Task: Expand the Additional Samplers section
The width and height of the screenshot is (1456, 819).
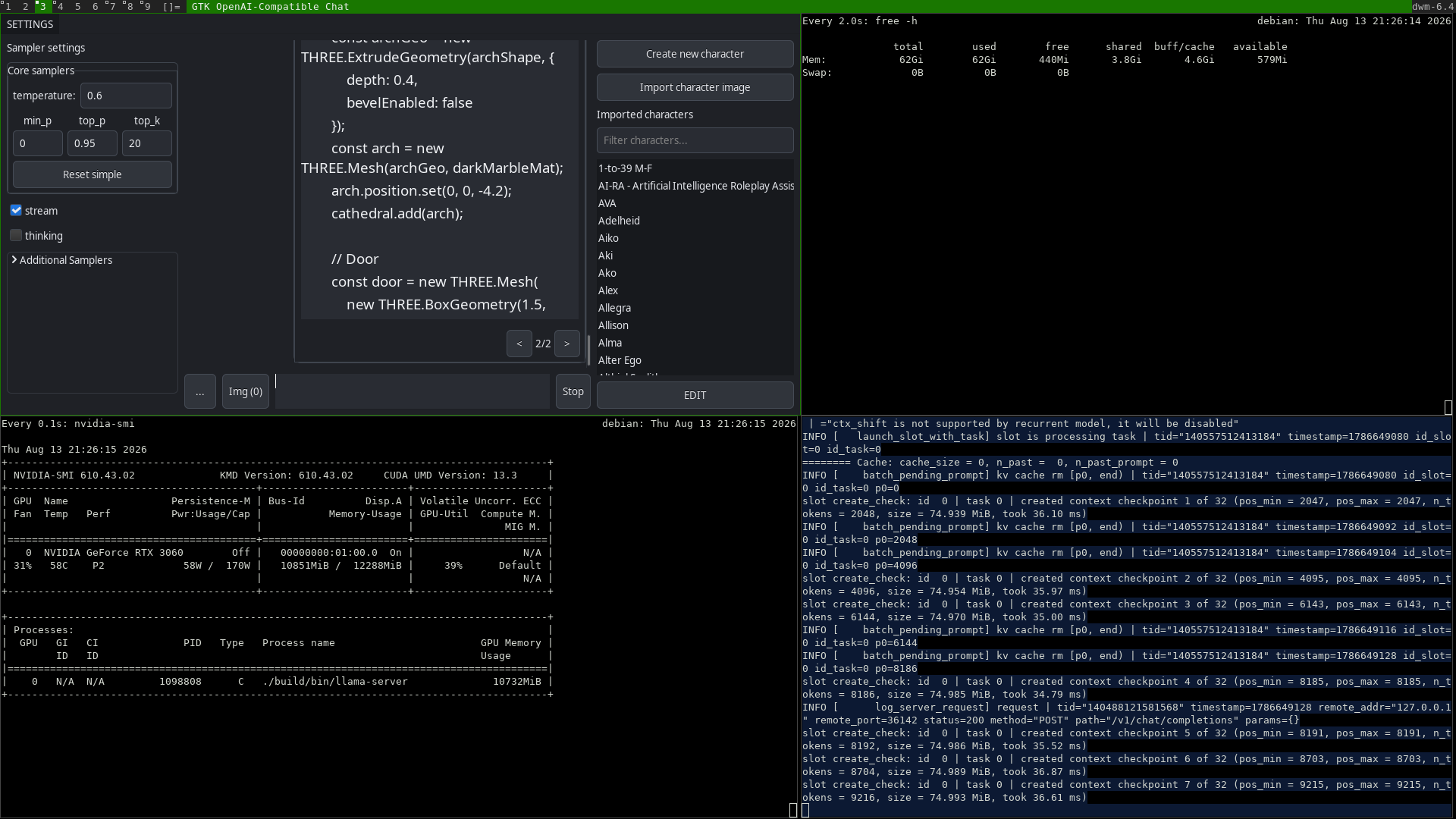Action: [62, 260]
